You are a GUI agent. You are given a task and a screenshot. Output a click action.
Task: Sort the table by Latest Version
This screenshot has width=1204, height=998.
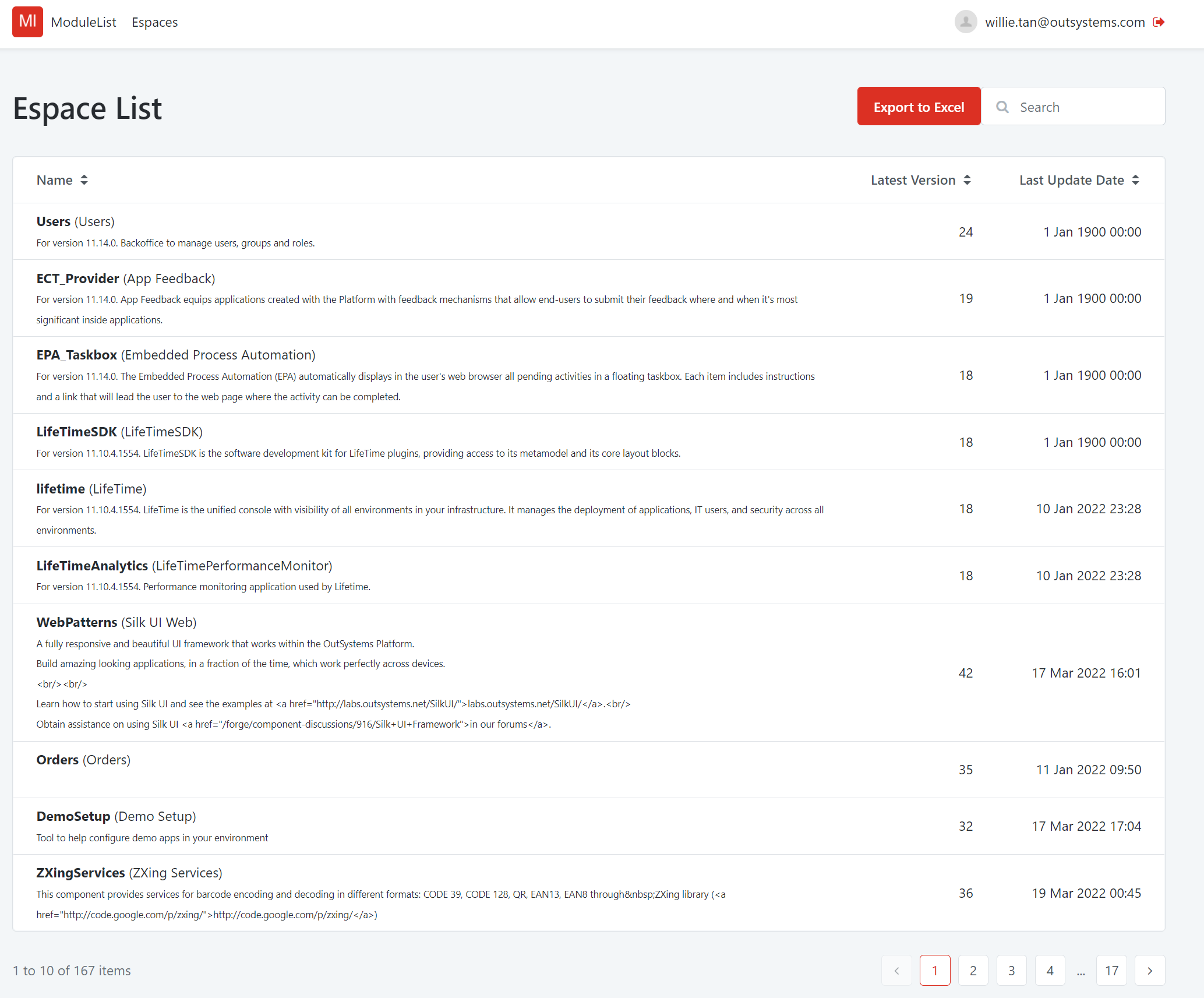pyautogui.click(x=920, y=180)
